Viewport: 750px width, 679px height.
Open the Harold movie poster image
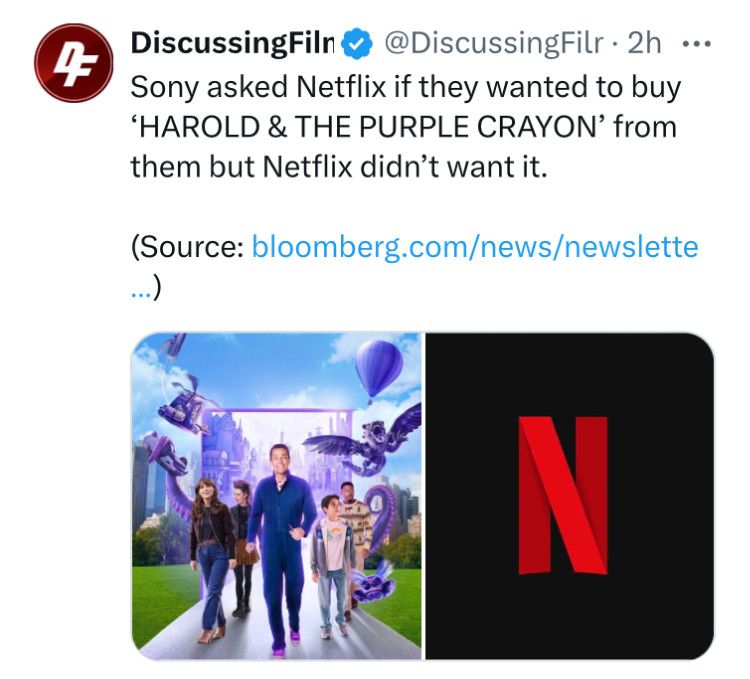[x=276, y=496]
